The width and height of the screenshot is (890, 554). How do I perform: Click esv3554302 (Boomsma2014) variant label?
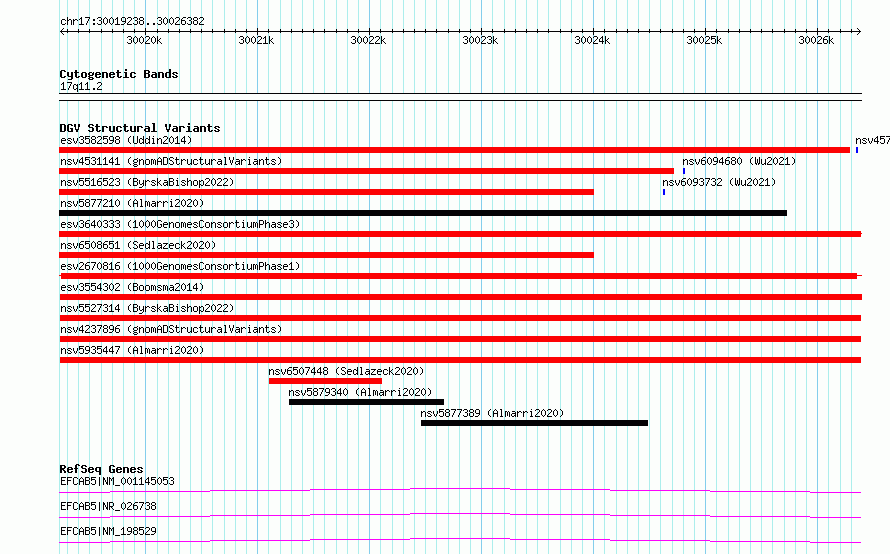point(132,287)
